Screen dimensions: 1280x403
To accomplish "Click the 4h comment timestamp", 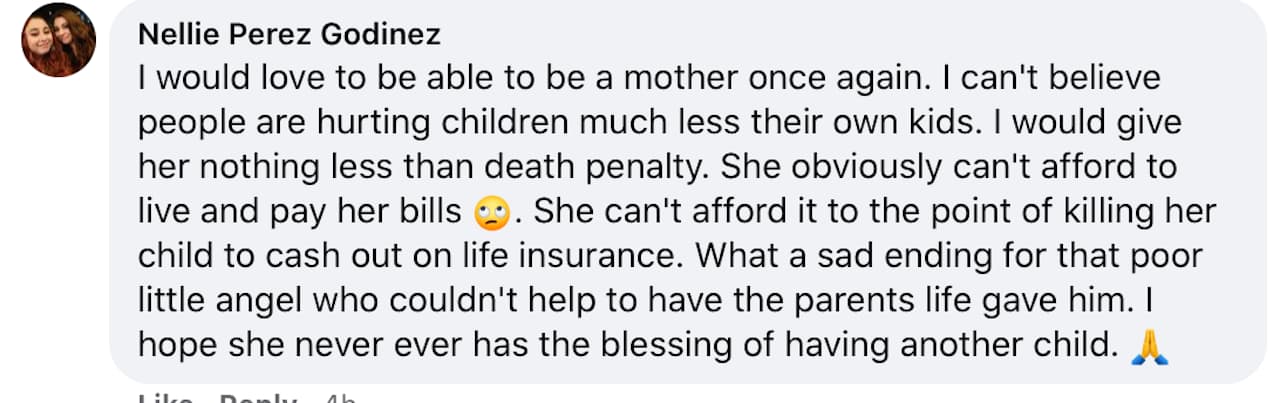I will [340, 397].
